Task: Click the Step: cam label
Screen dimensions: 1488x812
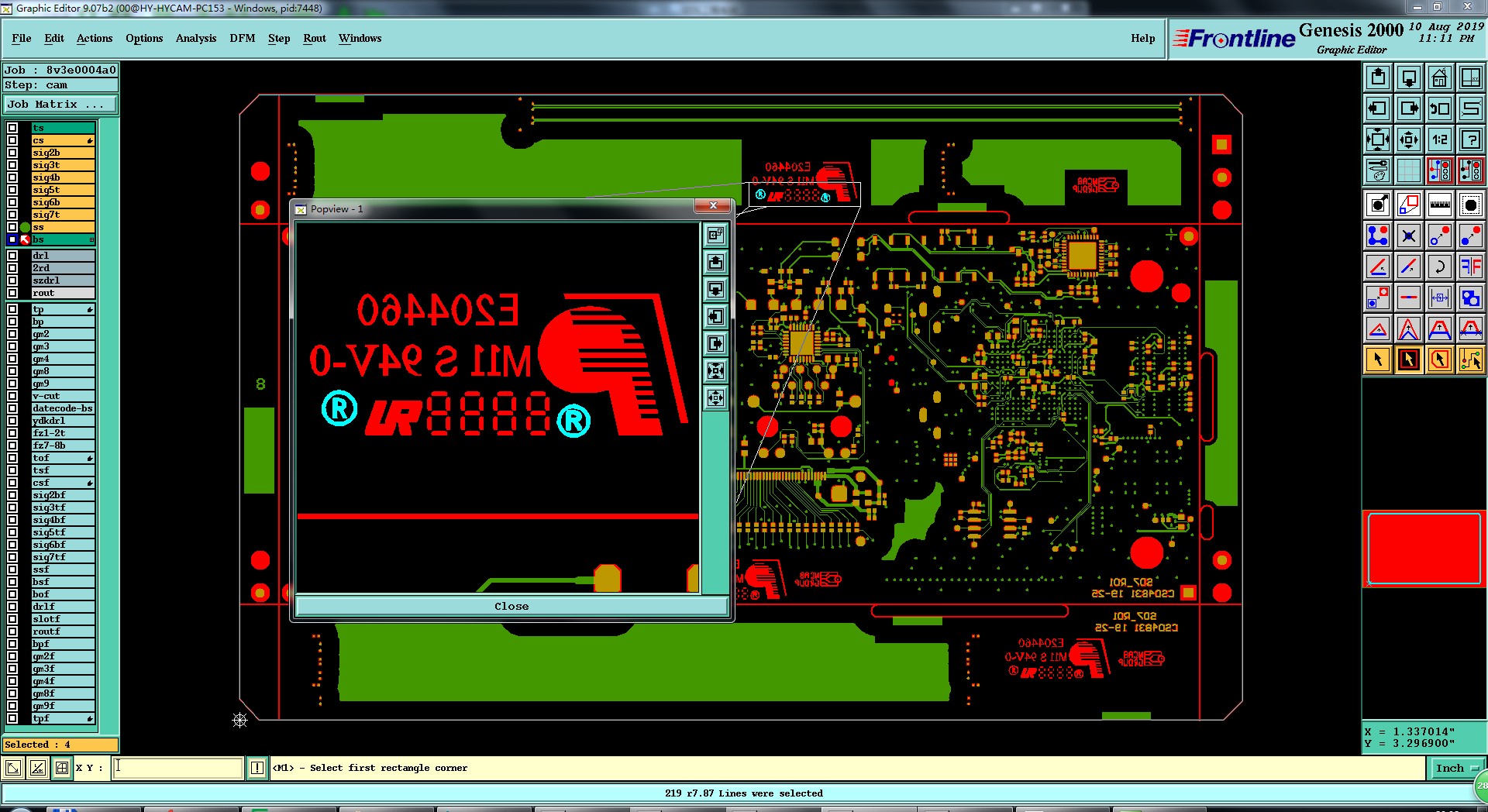Action: coord(60,85)
